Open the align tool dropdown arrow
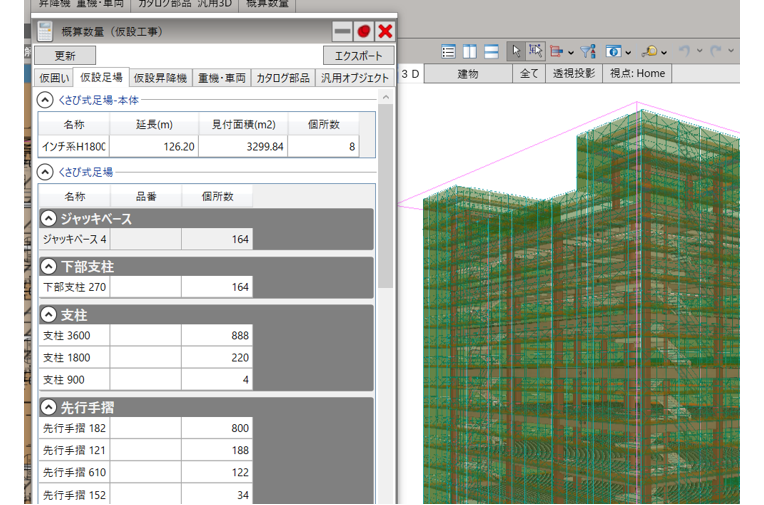 coord(570,52)
